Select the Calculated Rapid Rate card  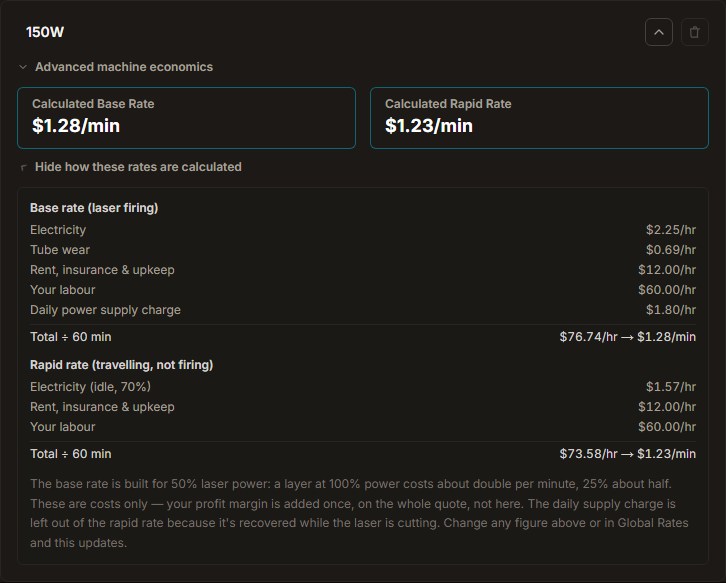(539, 118)
